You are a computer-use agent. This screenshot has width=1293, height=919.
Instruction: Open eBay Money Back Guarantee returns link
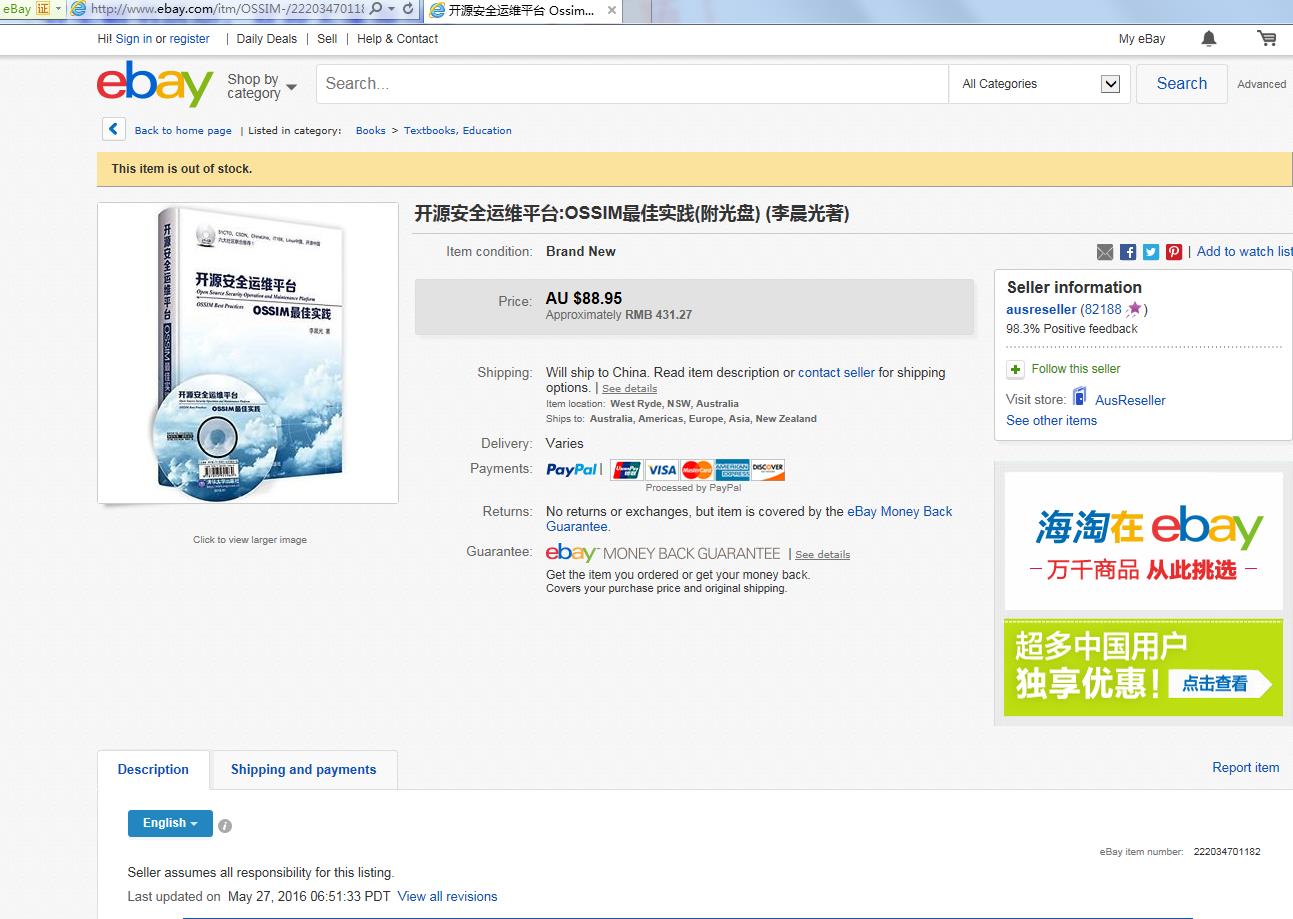(x=749, y=519)
